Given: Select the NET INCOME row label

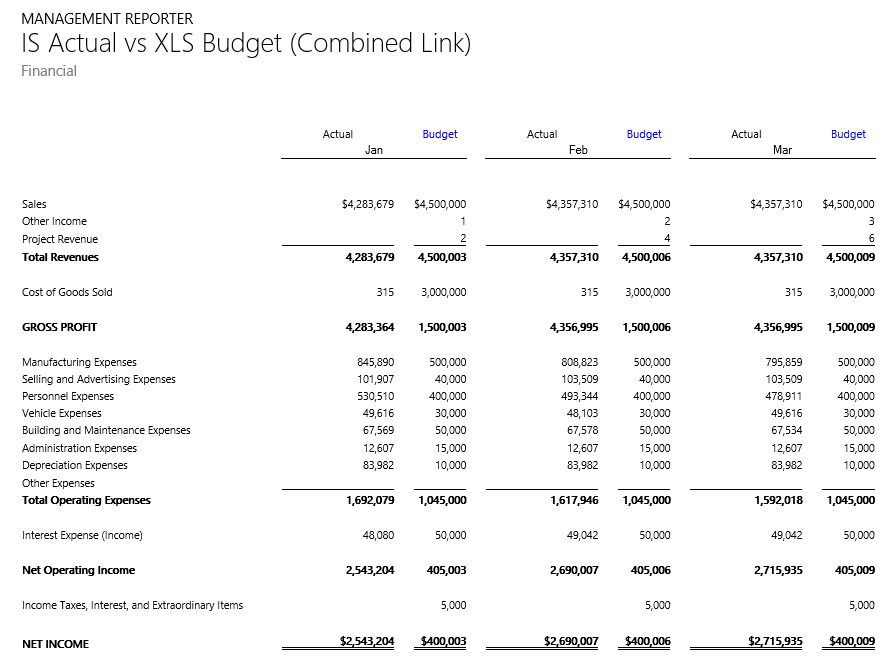Looking at the screenshot, I should [55, 644].
